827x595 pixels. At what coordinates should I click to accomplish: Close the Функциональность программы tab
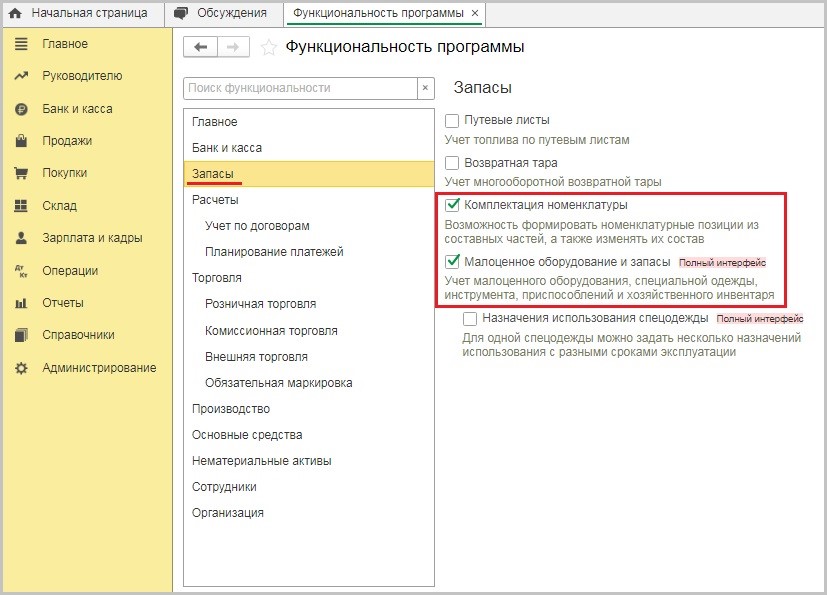click(475, 13)
